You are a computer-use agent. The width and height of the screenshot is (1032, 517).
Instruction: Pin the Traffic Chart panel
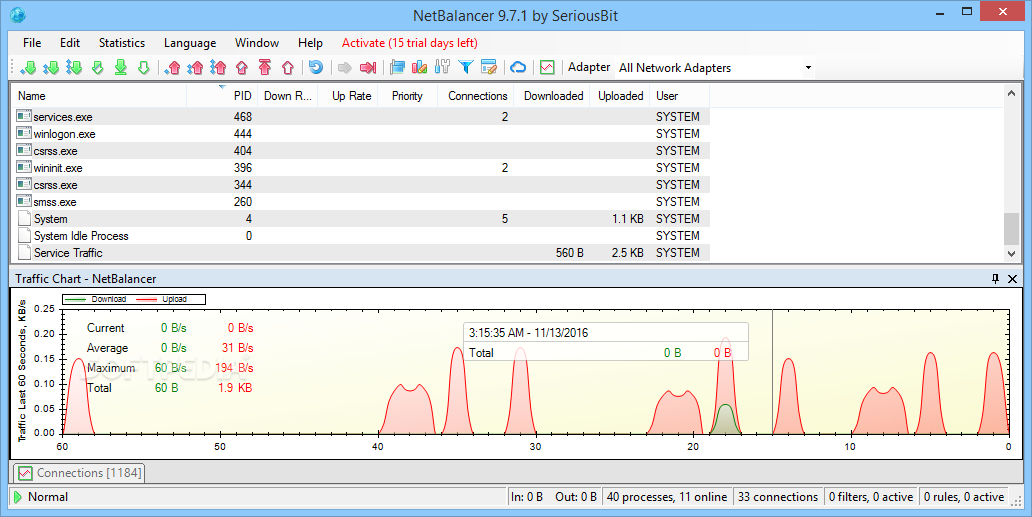pyautogui.click(x=995, y=279)
